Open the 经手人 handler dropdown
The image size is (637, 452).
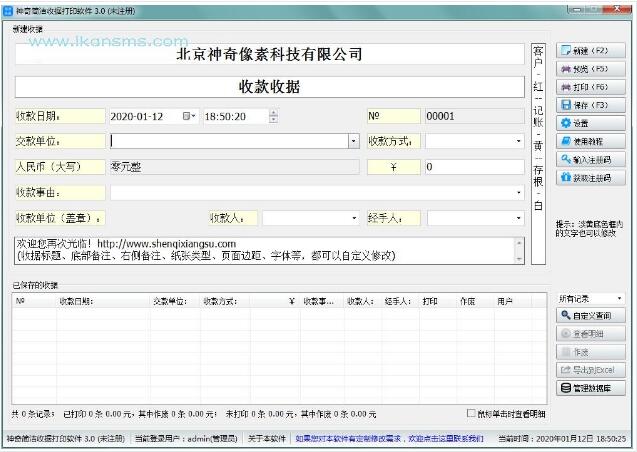pos(518,218)
